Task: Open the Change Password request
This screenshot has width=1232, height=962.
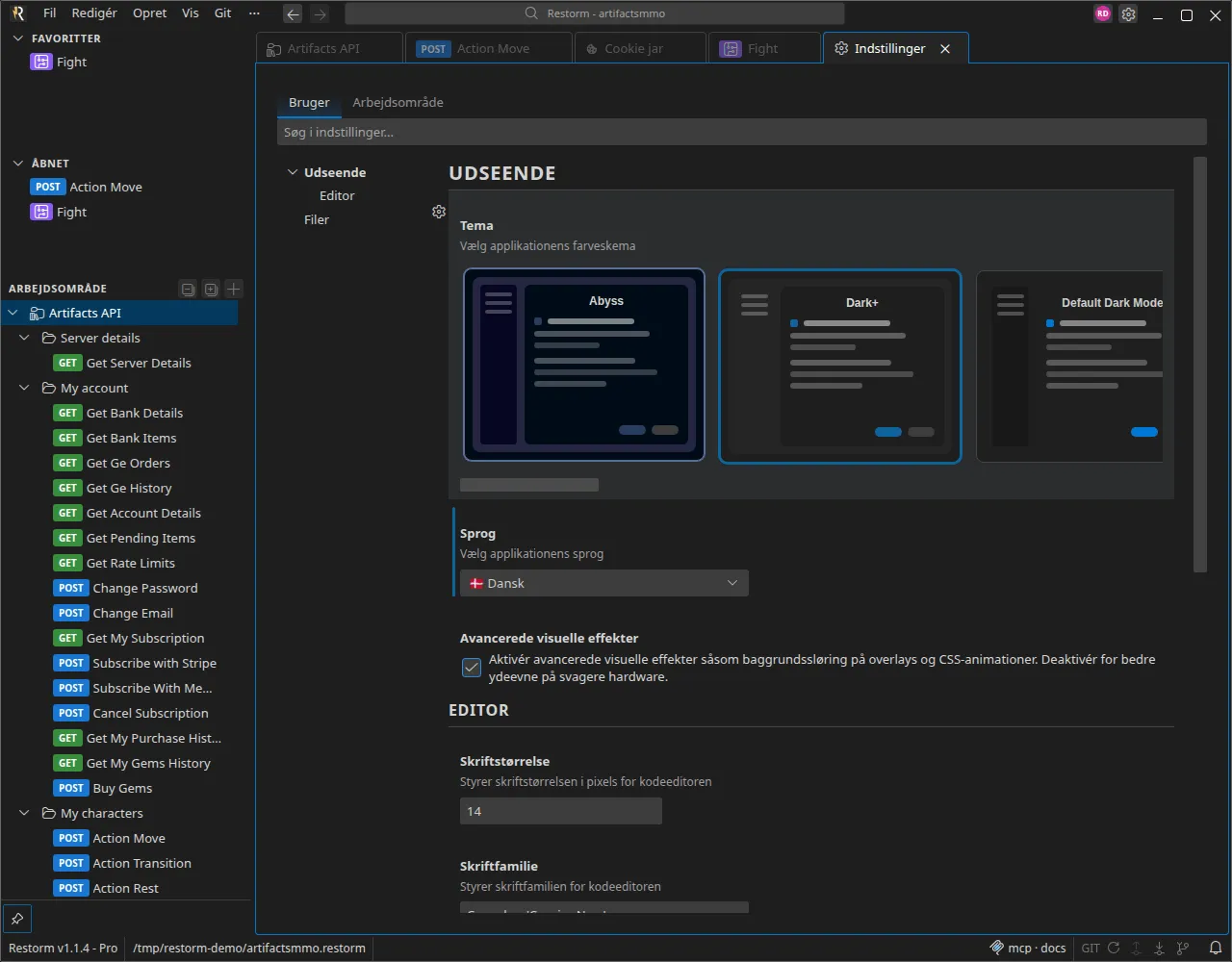Action: click(127, 588)
